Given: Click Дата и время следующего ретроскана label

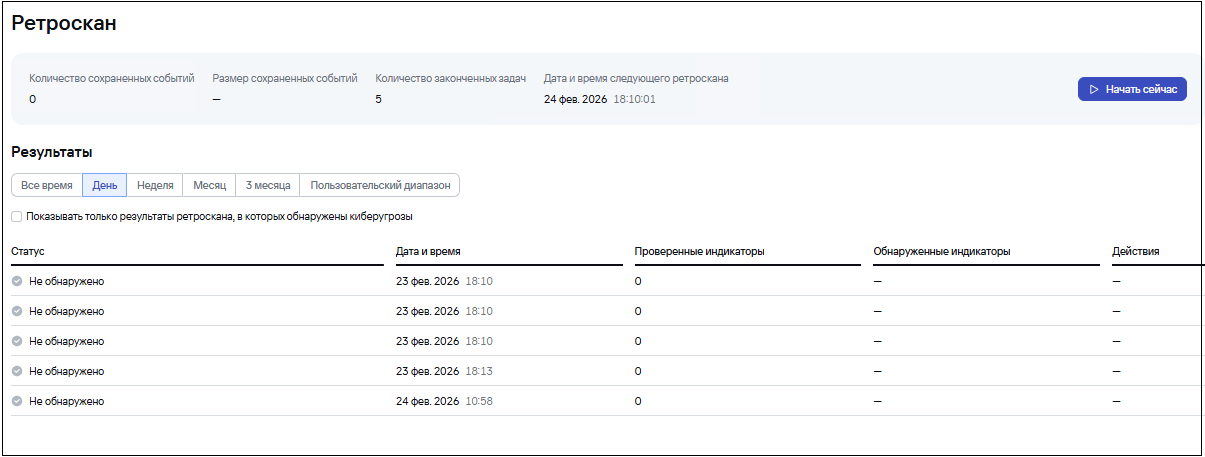Looking at the screenshot, I should (x=636, y=77).
